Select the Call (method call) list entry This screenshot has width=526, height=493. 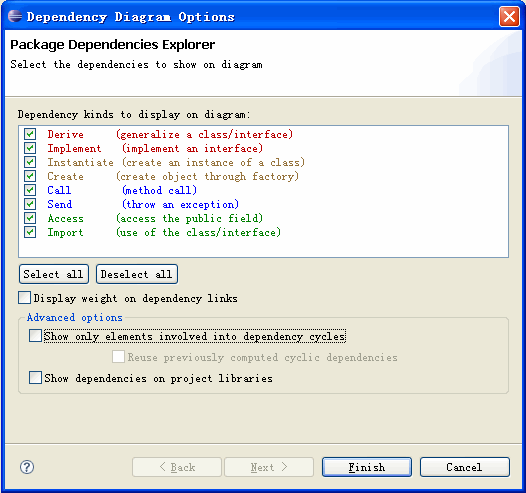[x=122, y=190]
